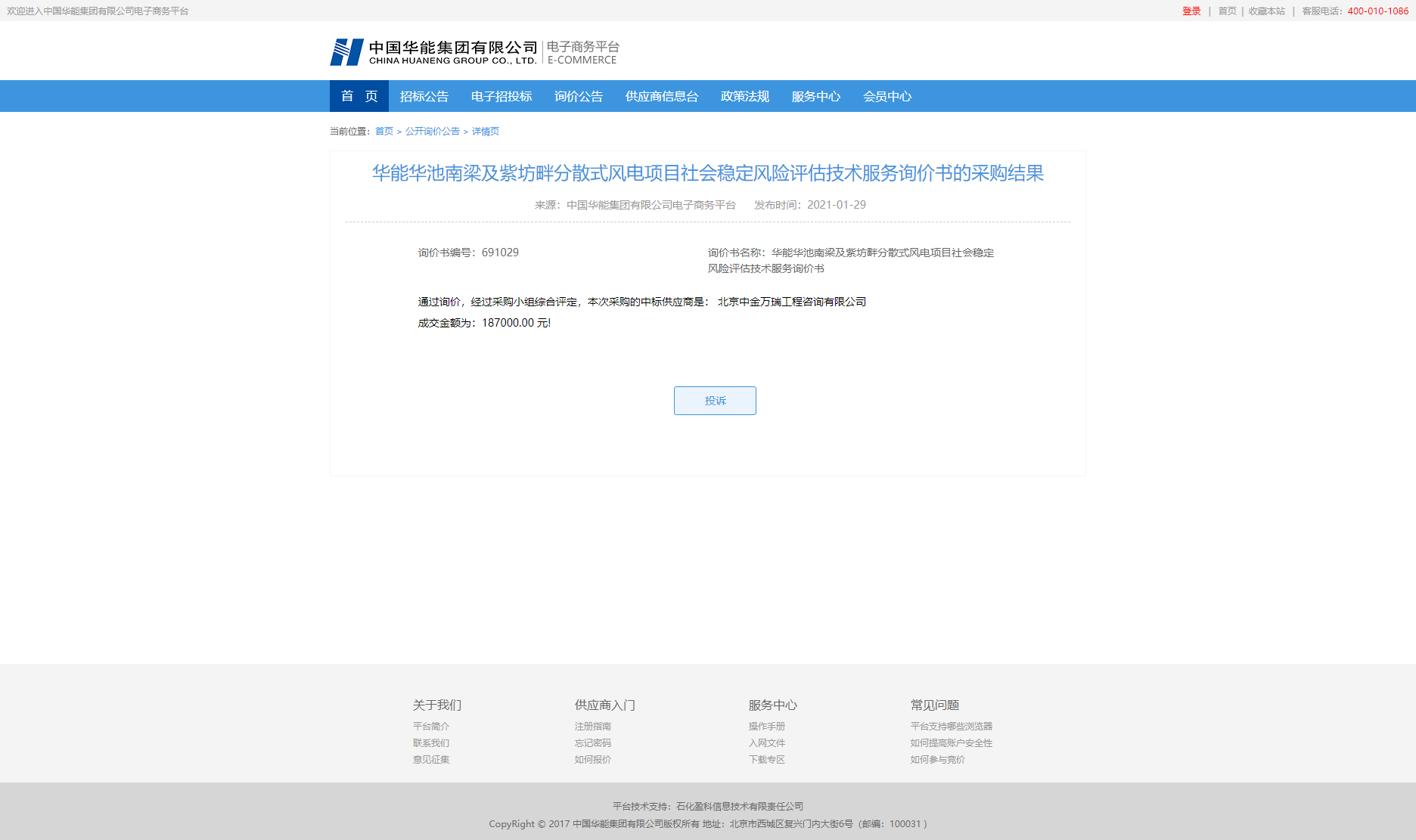The image size is (1416, 840).
Task: Click 忘记密码 password recovery link
Action: pos(593,742)
